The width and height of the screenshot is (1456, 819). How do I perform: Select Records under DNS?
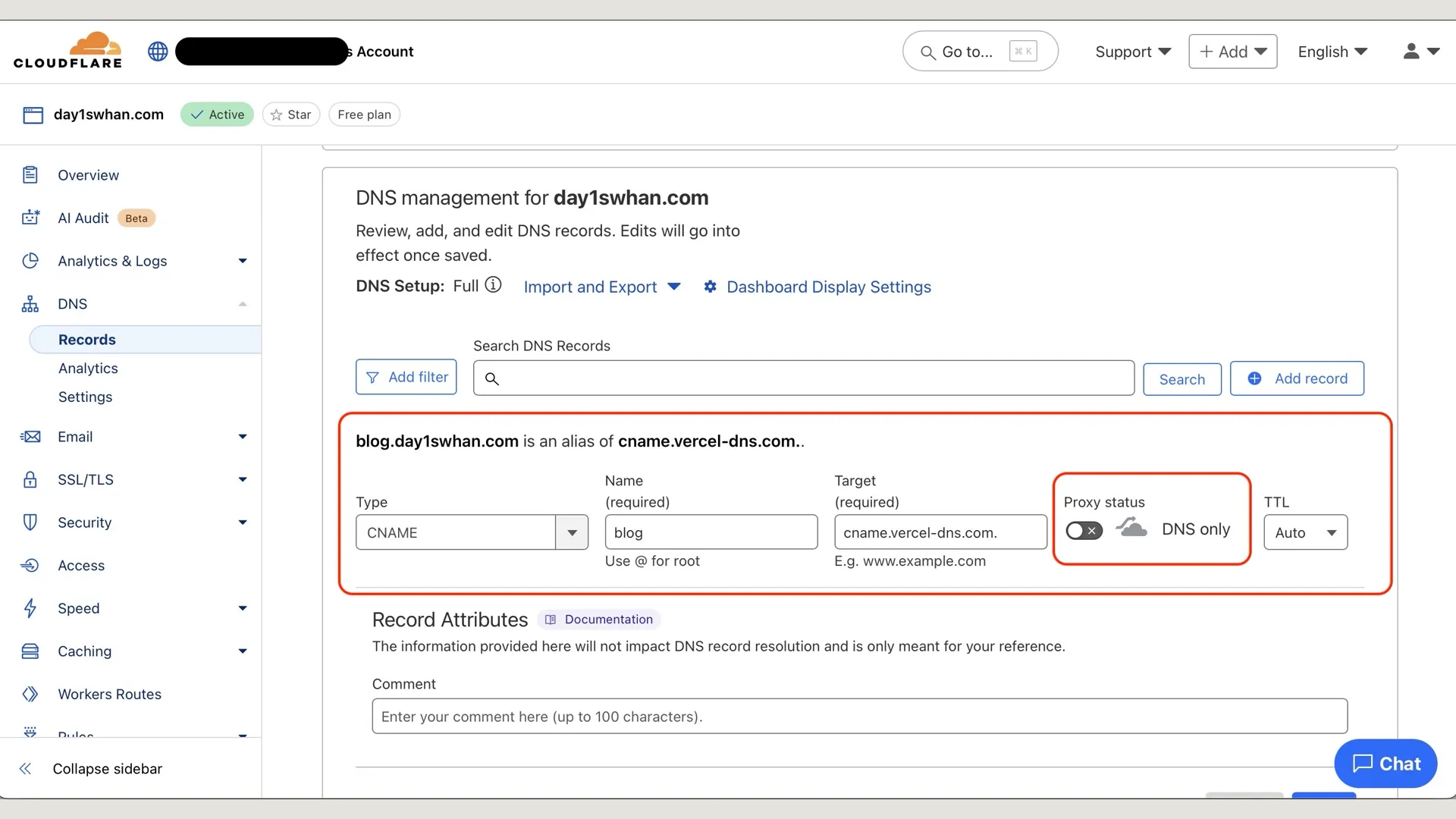146,340
